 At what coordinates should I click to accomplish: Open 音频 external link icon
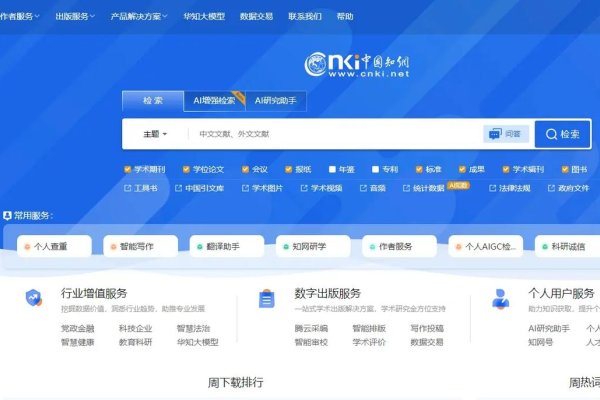(x=363, y=188)
